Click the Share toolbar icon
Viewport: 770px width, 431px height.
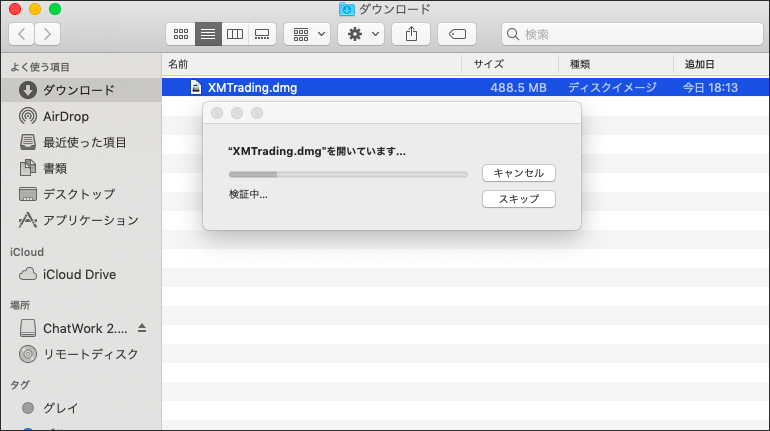click(412, 34)
